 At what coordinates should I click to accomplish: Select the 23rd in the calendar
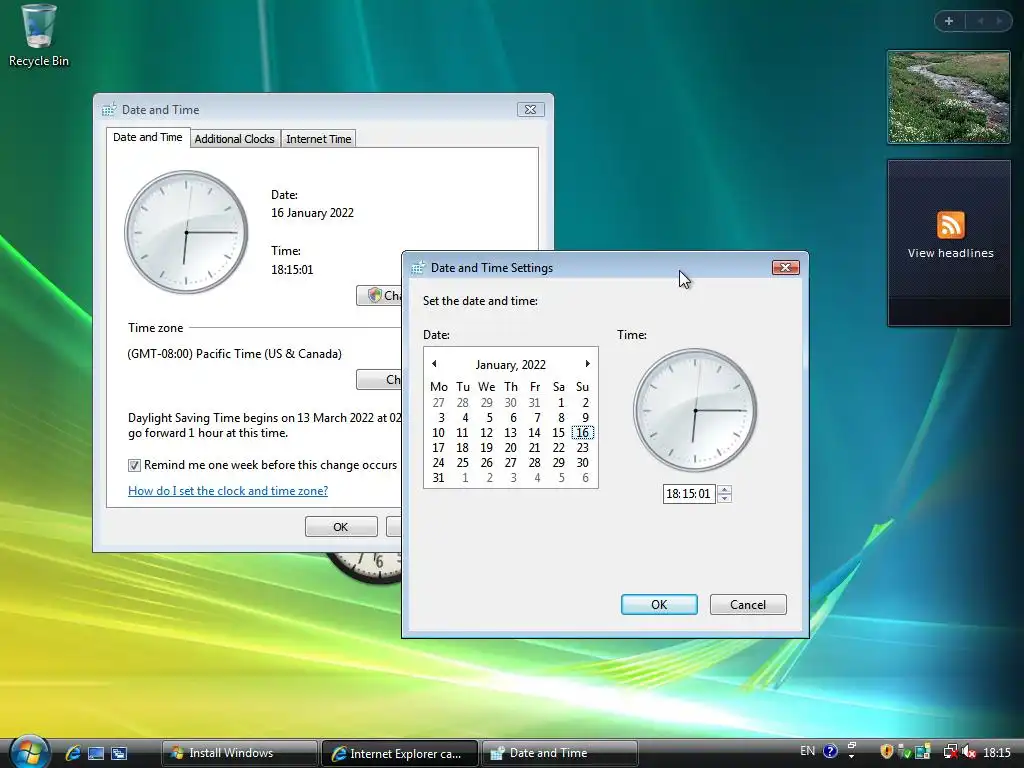click(x=583, y=447)
